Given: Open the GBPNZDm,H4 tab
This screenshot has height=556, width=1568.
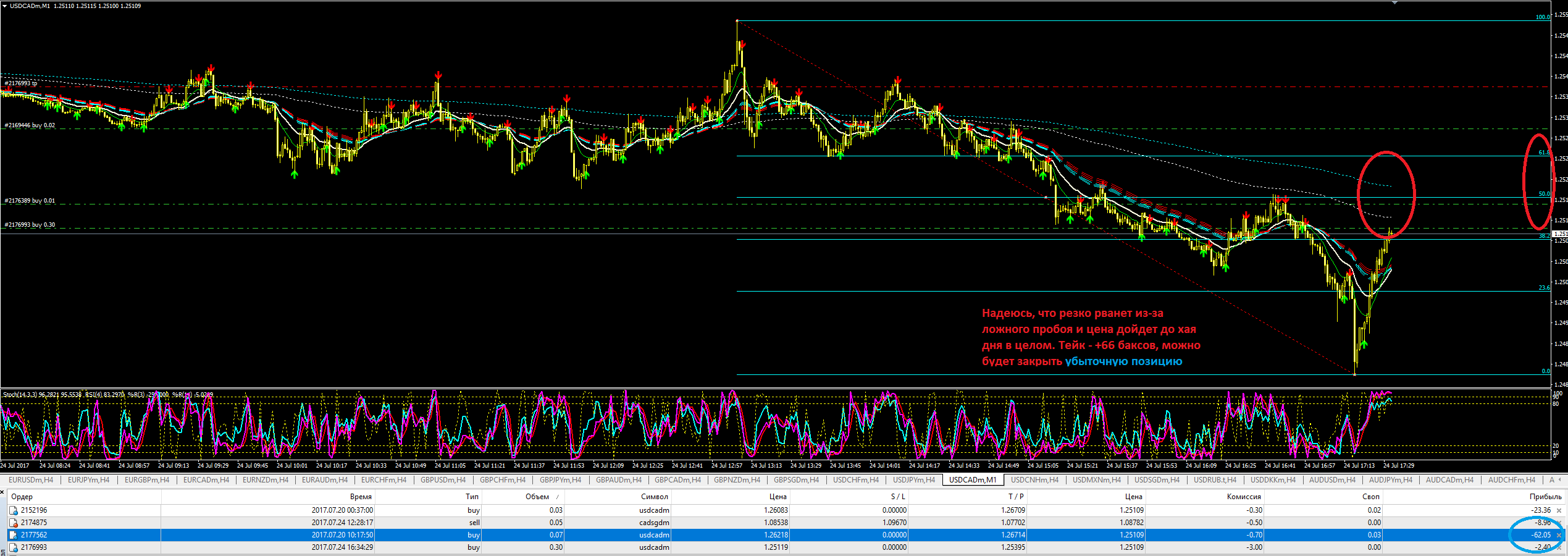Looking at the screenshot, I should pos(737,480).
